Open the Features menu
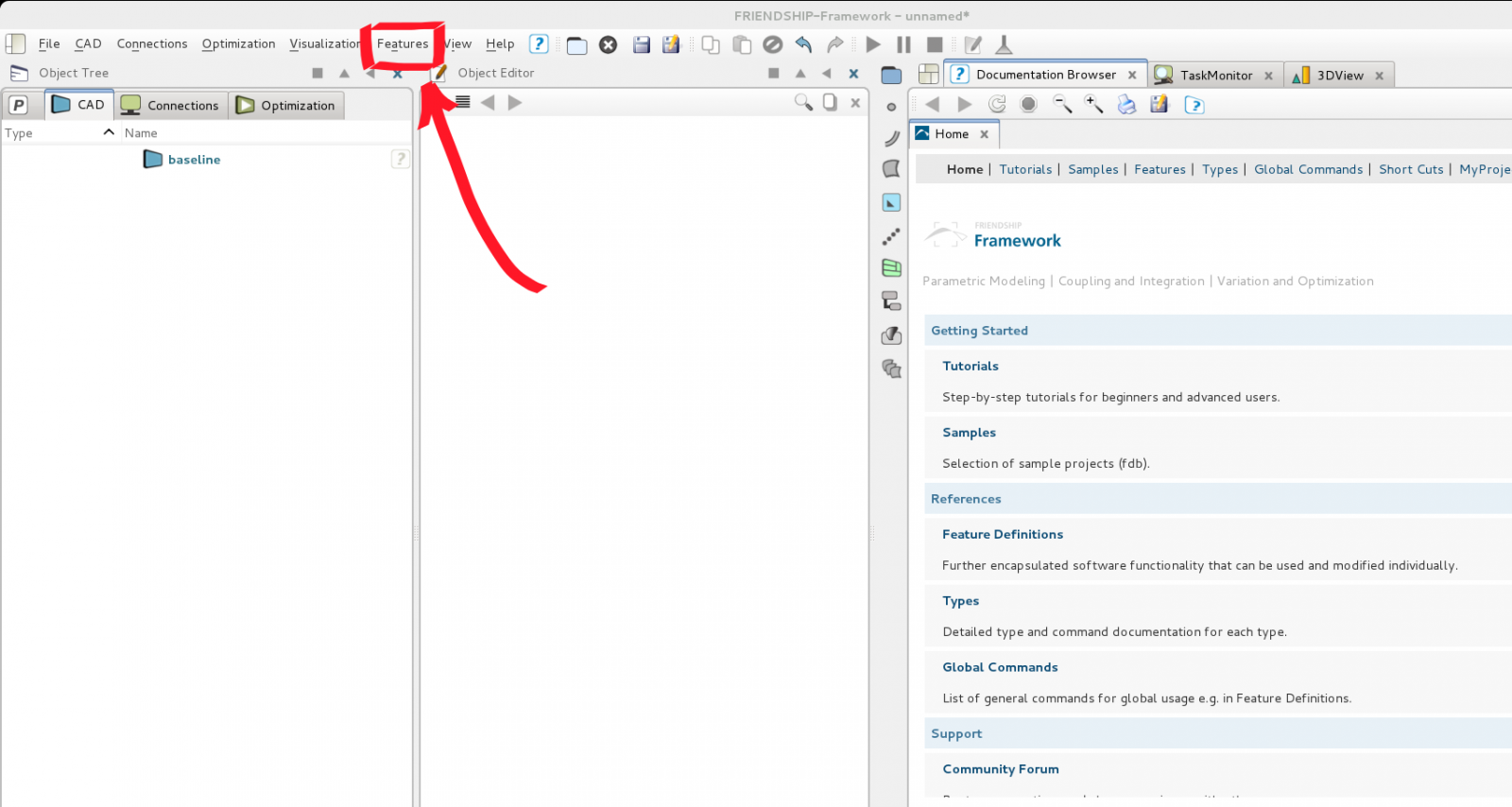Image resolution: width=1512 pixels, height=807 pixels. (403, 44)
